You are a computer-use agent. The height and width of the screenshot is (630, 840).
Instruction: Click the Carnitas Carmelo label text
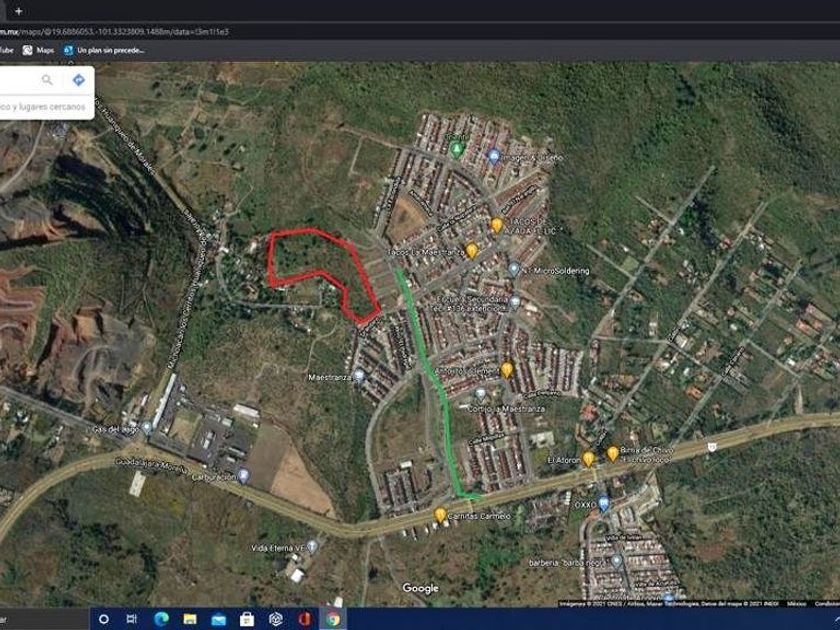pos(479,516)
